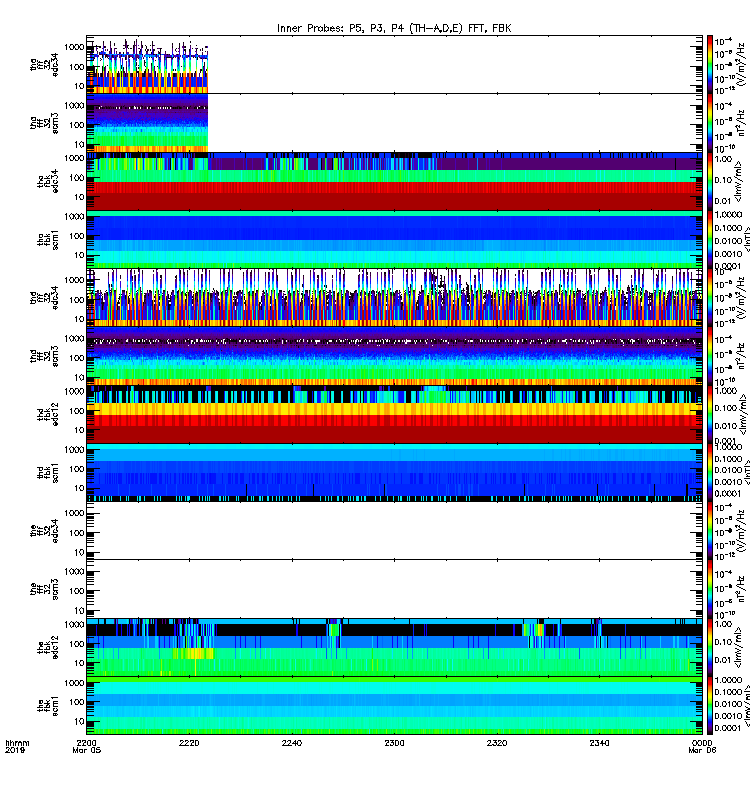750x800 pixels.
Task: Click the empty the fff scm3 plot panel
Action: click(x=394, y=589)
